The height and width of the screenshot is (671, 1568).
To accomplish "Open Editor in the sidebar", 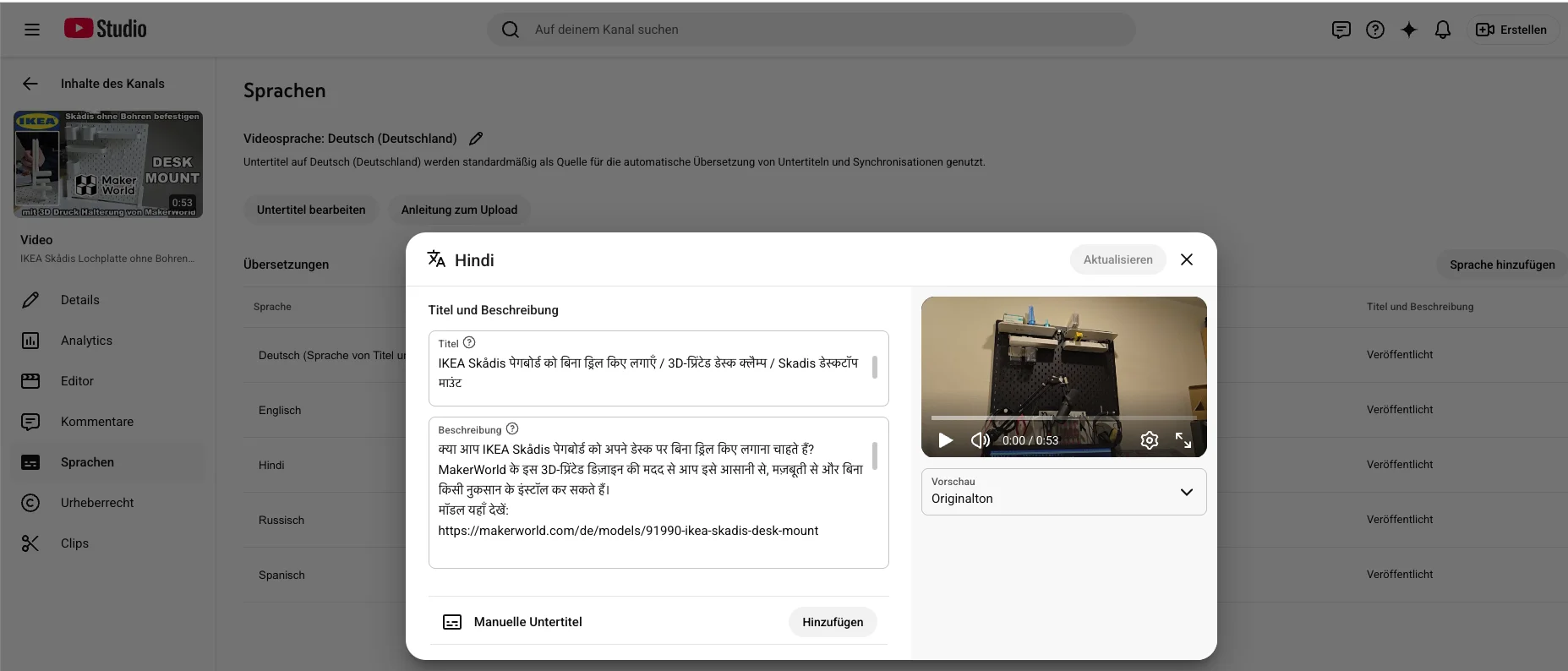I will pyautogui.click(x=108, y=381).
